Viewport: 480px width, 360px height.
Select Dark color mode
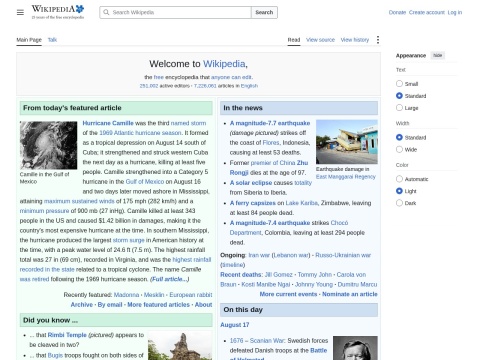(x=399, y=203)
